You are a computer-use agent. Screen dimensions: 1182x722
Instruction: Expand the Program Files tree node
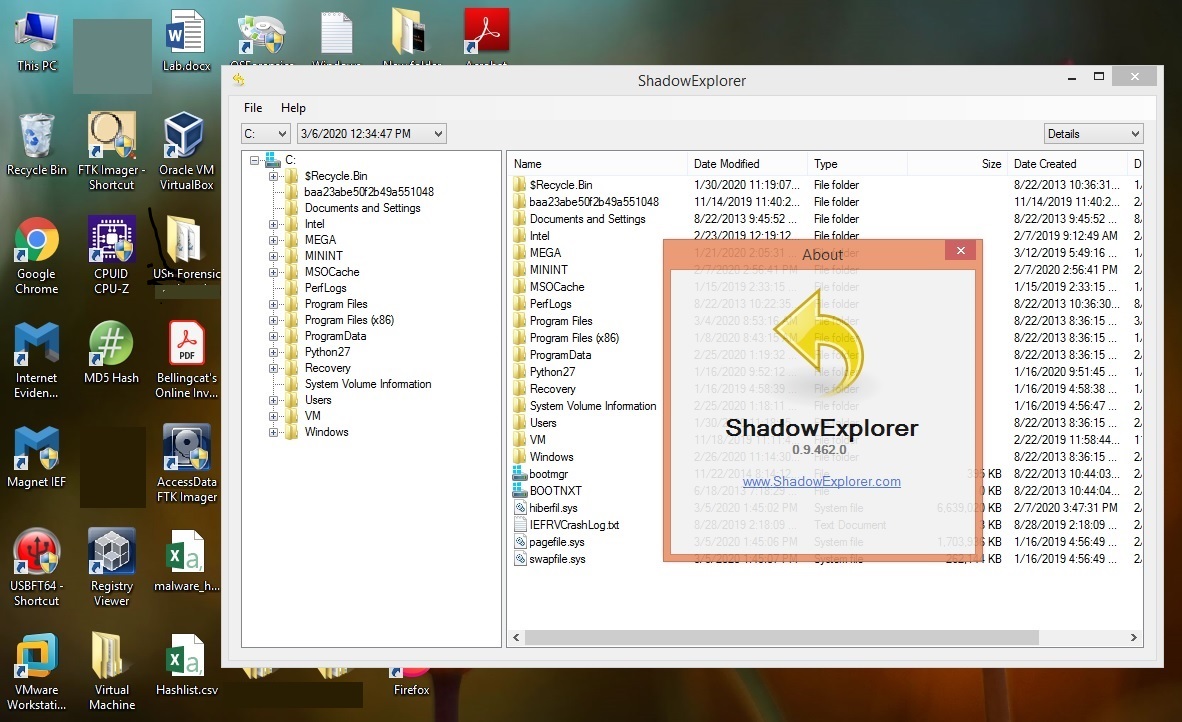(x=276, y=304)
